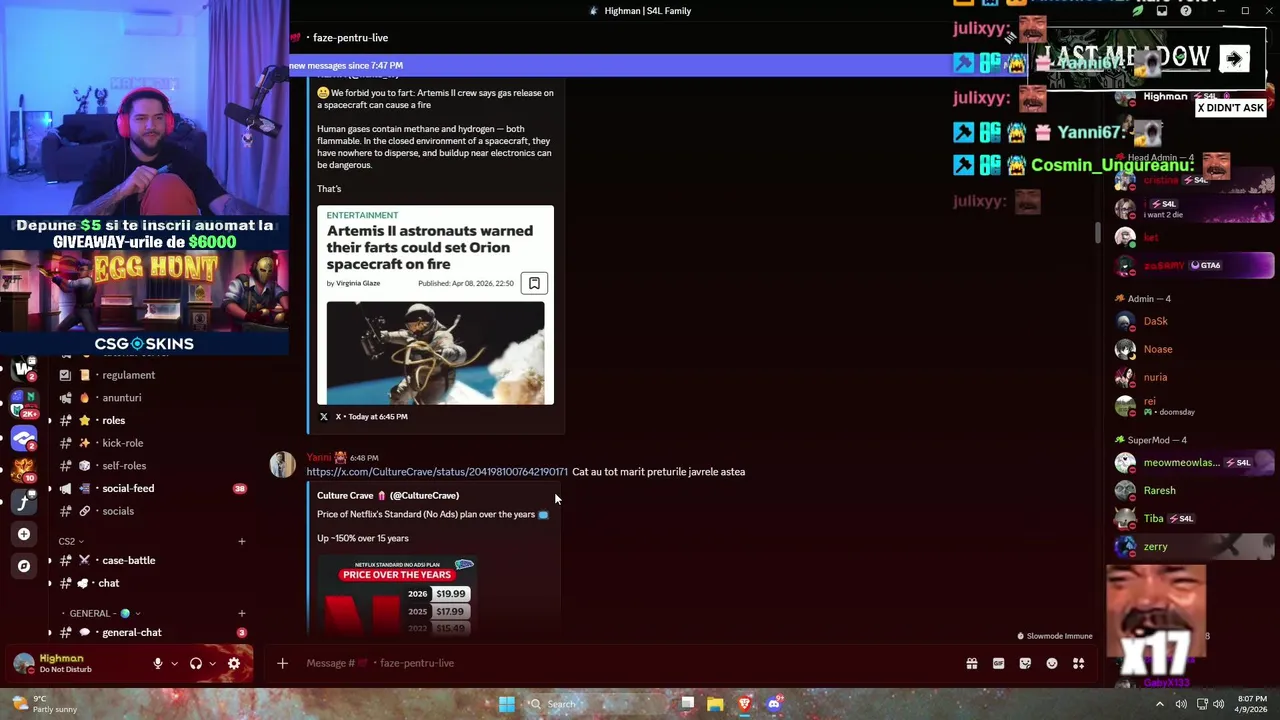The height and width of the screenshot is (720, 1280).
Task: Deafen audio with the headphones icon
Action: [x=196, y=663]
